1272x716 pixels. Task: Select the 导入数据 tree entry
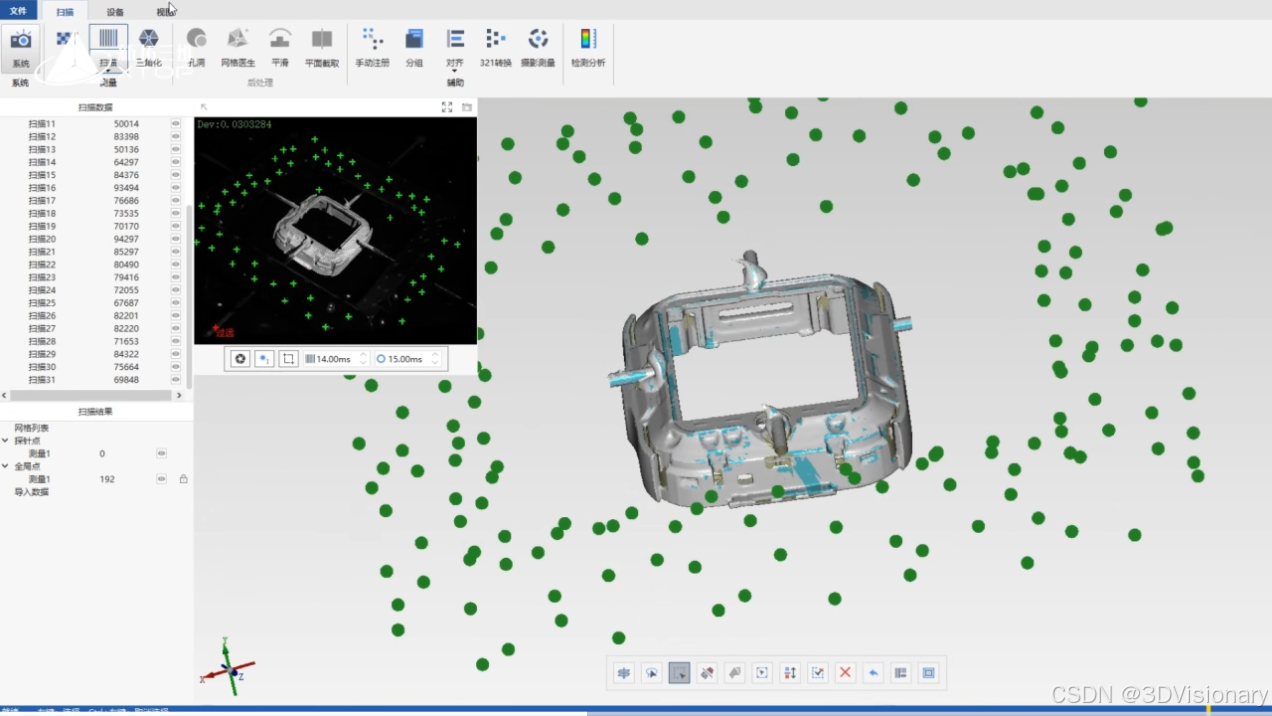pos(31,492)
